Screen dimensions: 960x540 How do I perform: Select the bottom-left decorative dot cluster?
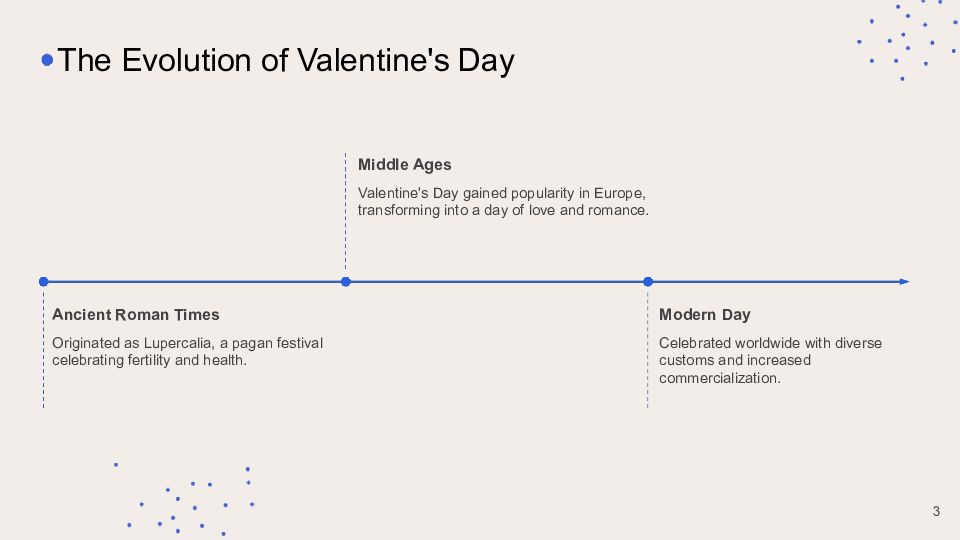tap(190, 500)
